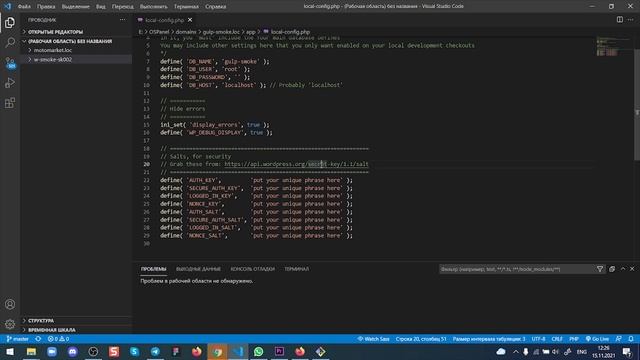The image size is (640, 360).
Task: Switch to the Debug Console tab
Action: pyautogui.click(x=253, y=269)
